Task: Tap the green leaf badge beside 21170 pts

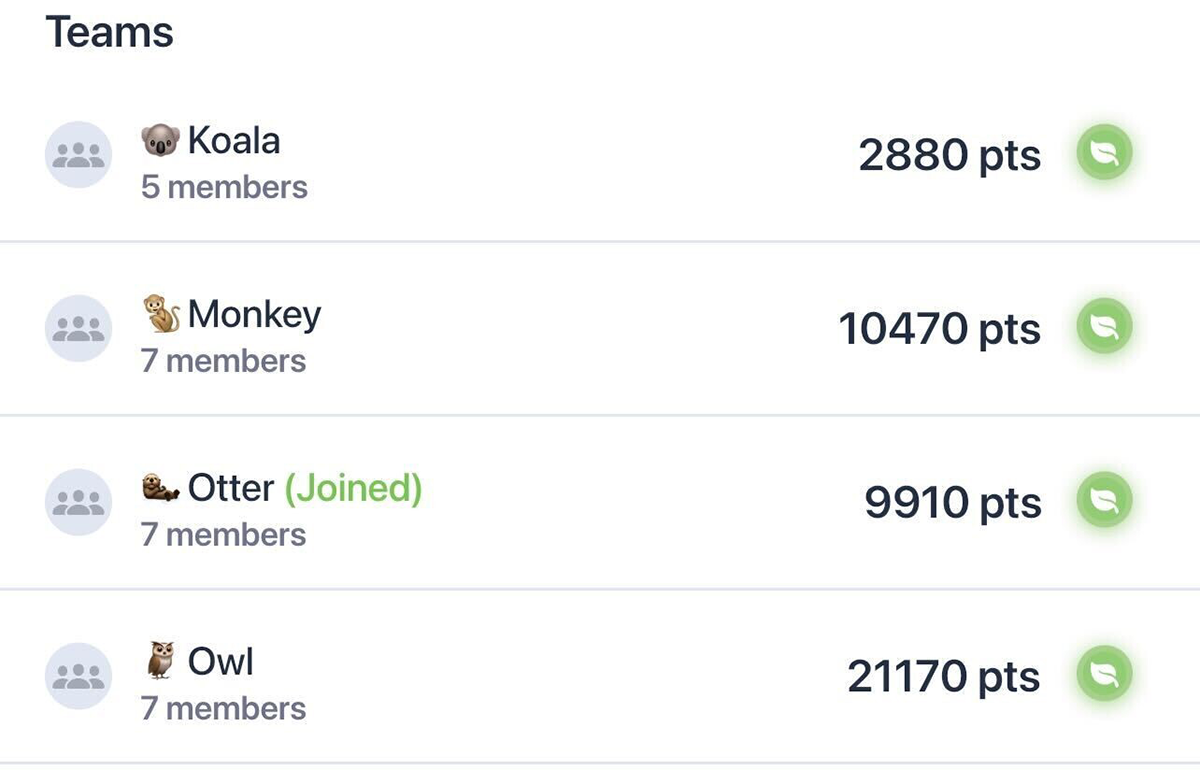Action: tap(1104, 675)
